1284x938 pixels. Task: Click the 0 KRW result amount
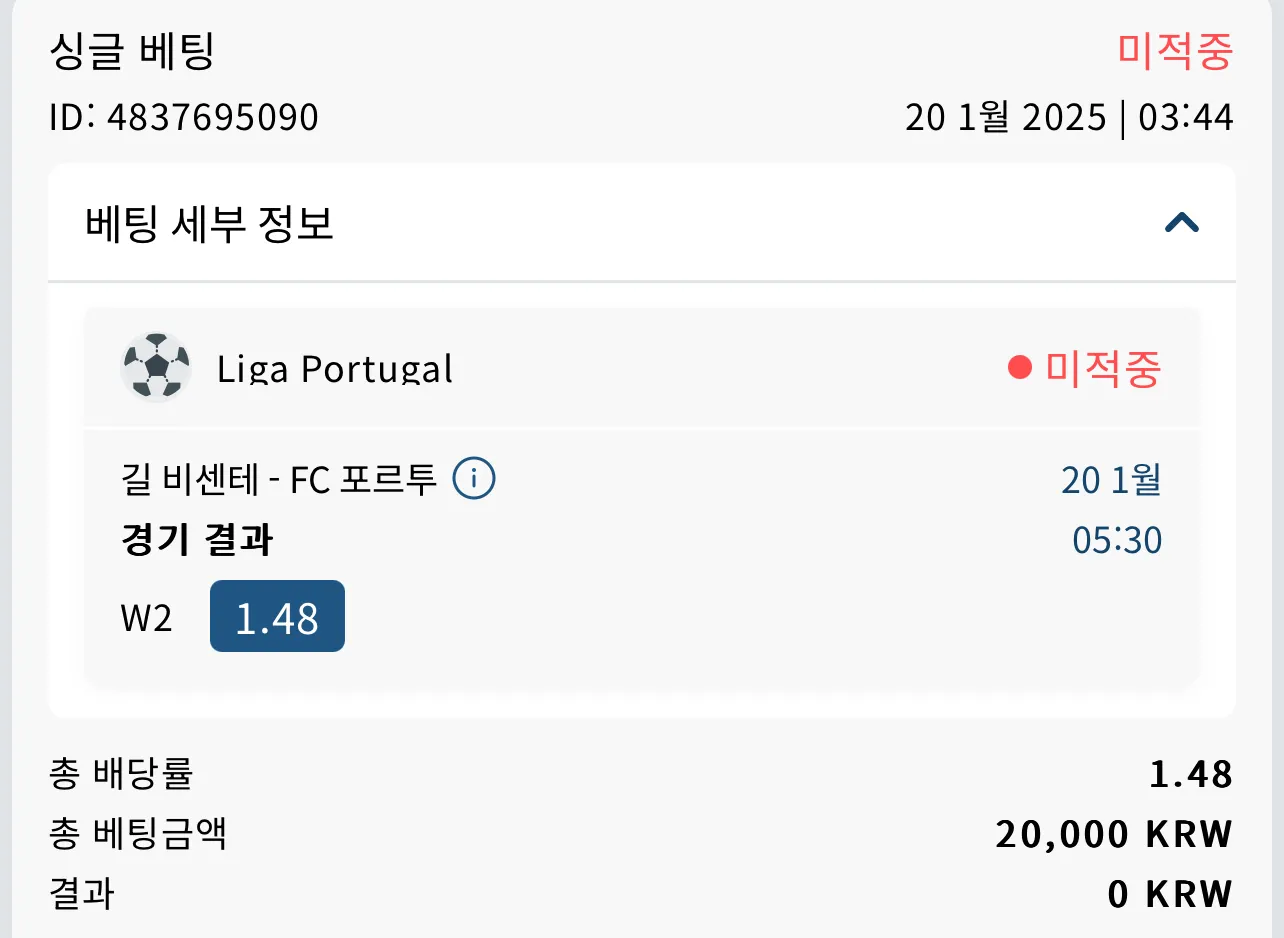tap(1170, 894)
